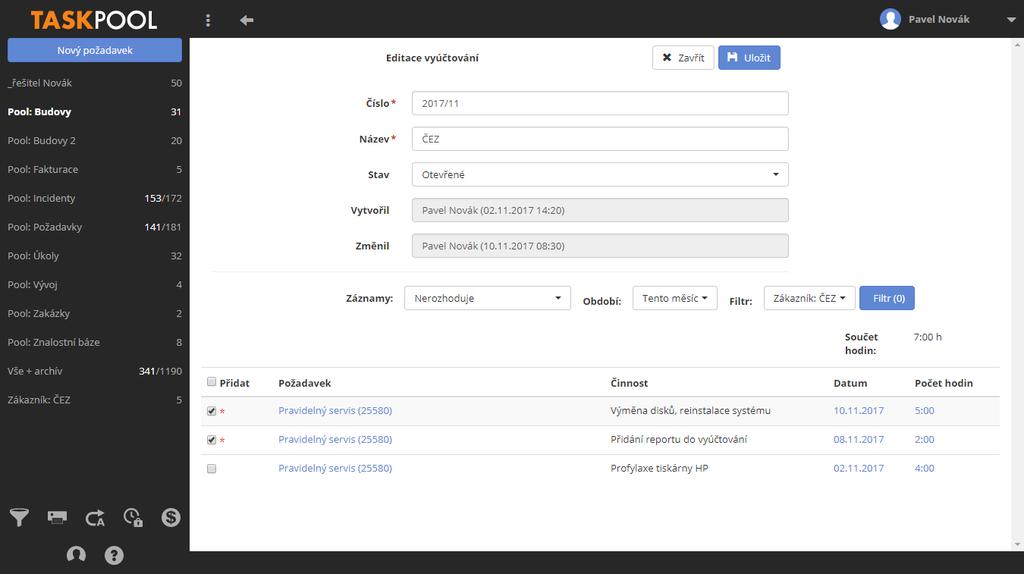Select Pool: Požadavky in sidebar
The width and height of the screenshot is (1024, 574).
tap(95, 227)
